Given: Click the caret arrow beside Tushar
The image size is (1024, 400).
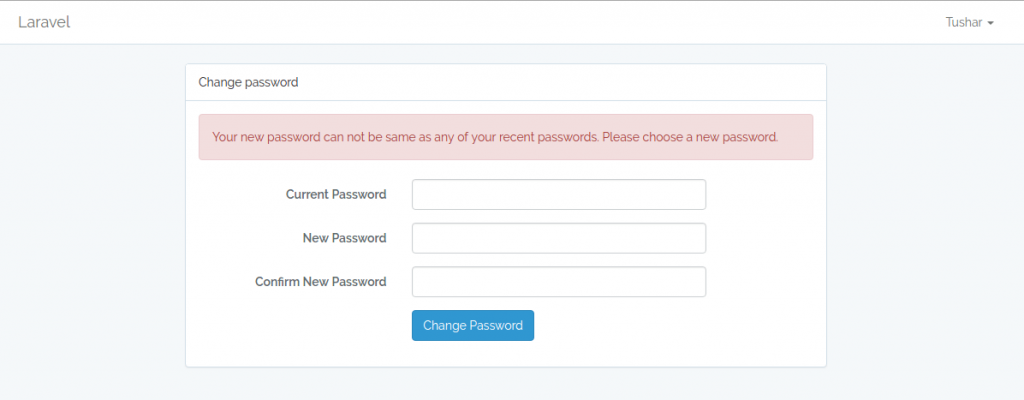Looking at the screenshot, I should (990, 23).
